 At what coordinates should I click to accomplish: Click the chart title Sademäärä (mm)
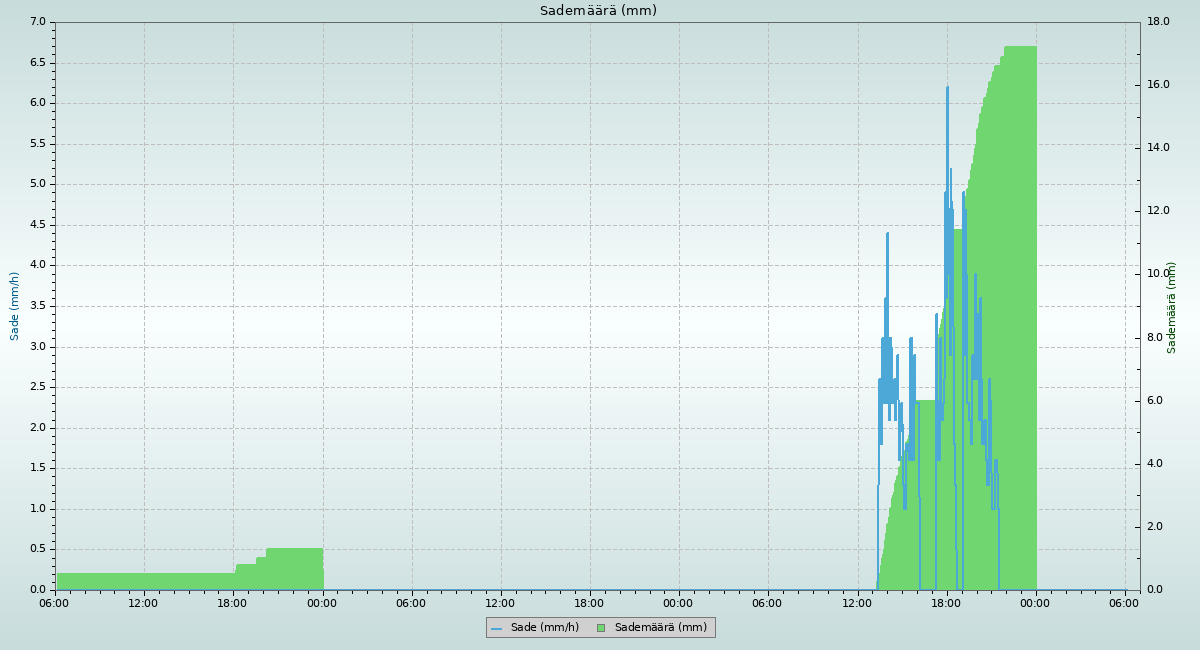pyautogui.click(x=598, y=11)
